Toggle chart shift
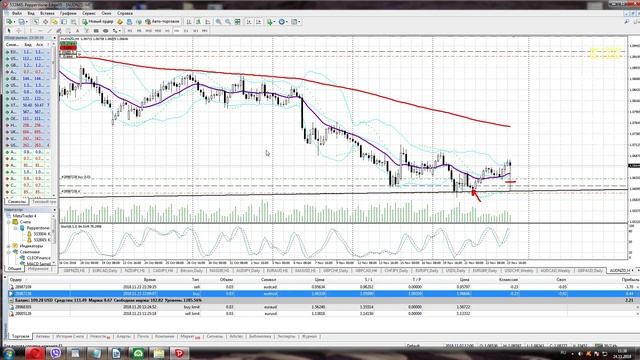Viewport: 640px width, 360px height. tap(258, 22)
